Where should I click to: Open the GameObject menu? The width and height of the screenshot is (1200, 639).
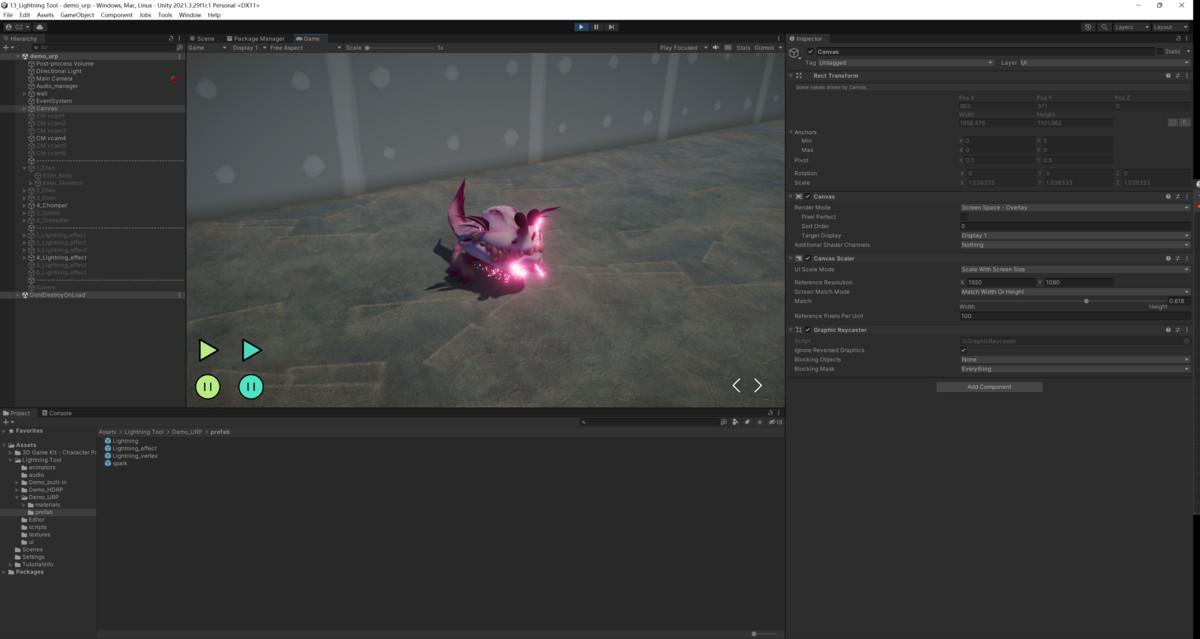point(77,15)
